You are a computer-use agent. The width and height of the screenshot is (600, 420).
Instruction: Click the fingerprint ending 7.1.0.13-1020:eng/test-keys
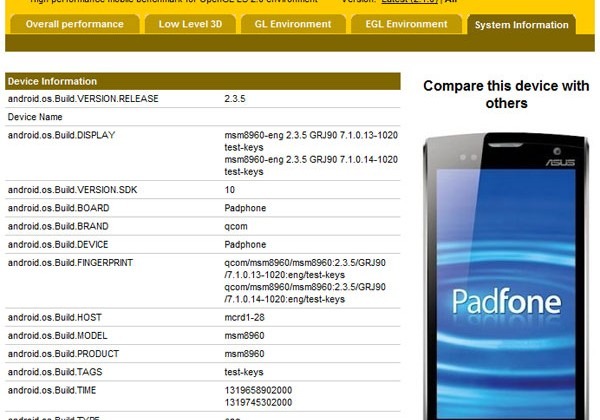point(305,269)
